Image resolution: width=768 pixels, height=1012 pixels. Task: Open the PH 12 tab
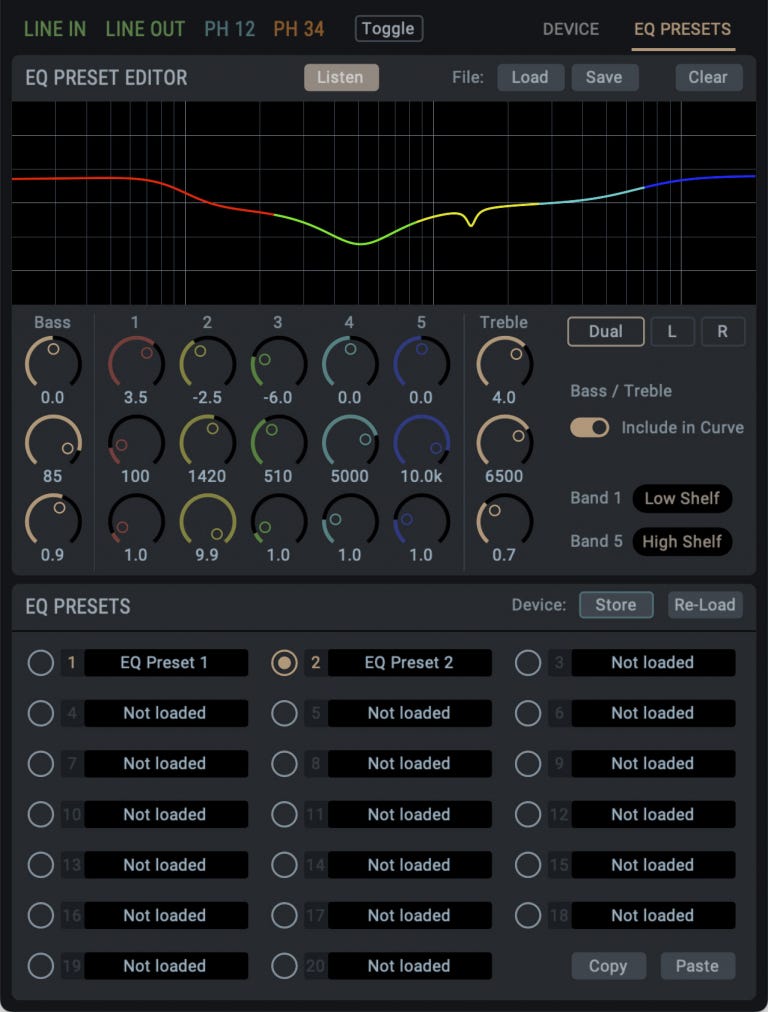point(229,29)
